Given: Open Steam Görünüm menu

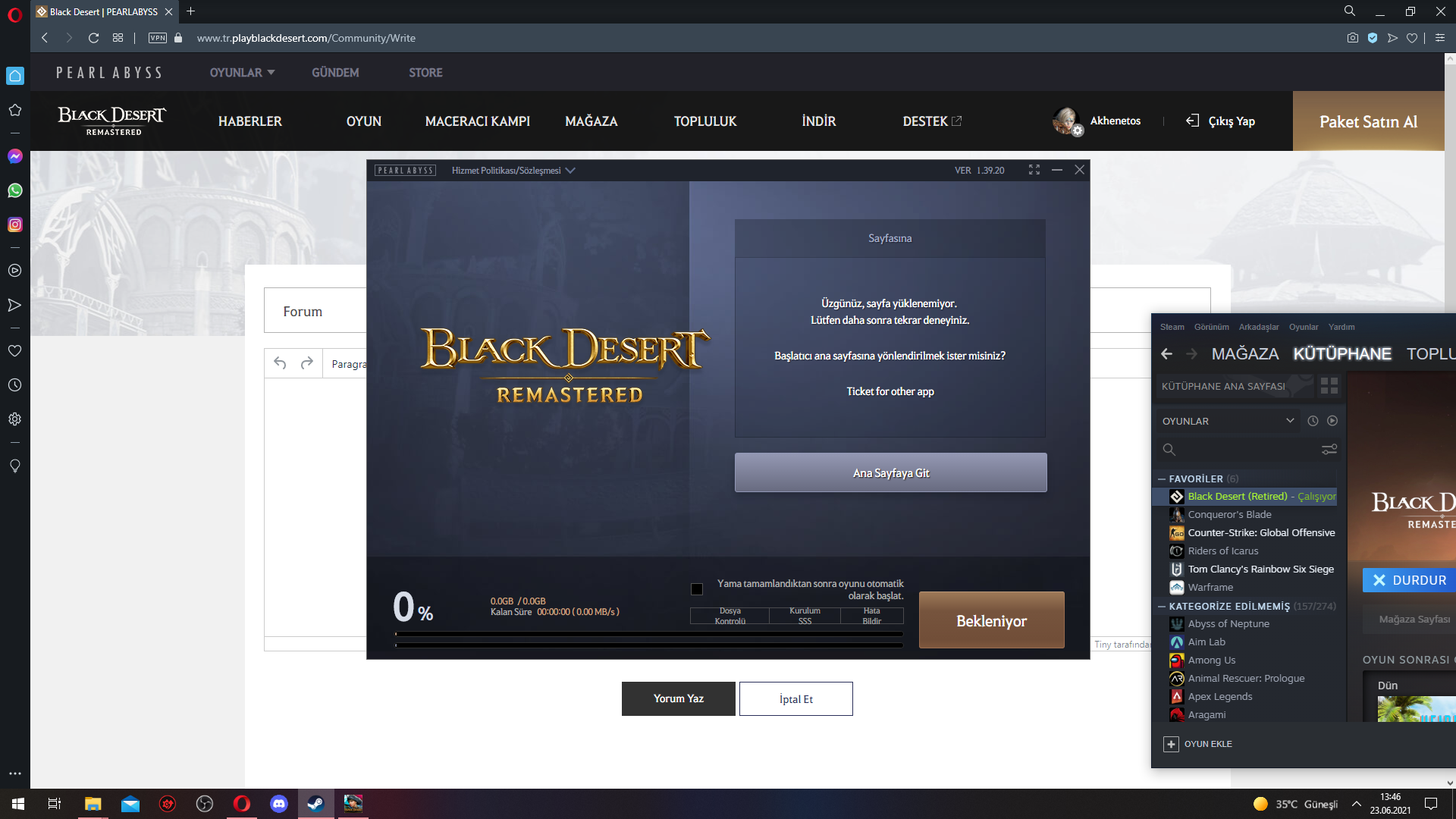Looking at the screenshot, I should tap(1212, 327).
